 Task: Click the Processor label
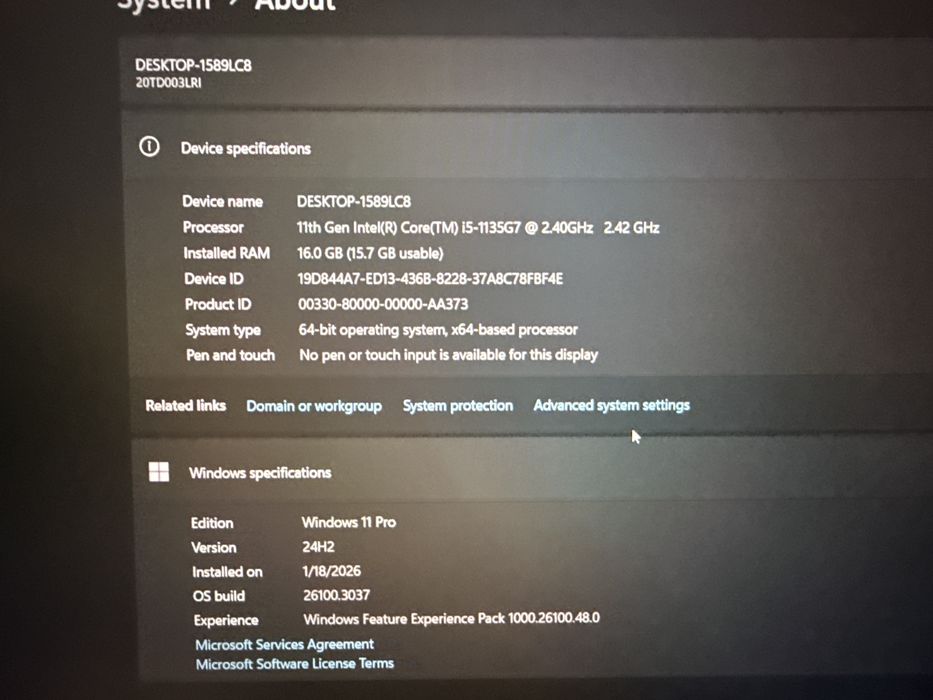coord(213,227)
